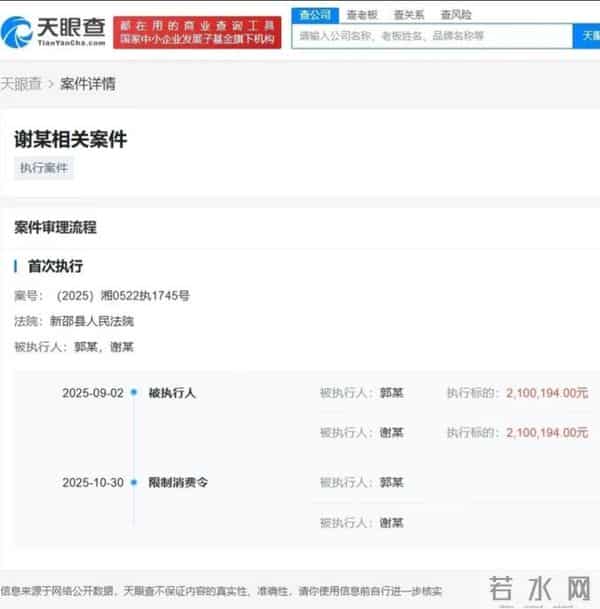Open 谢某 in the 2025-09-02 entry

click(391, 433)
